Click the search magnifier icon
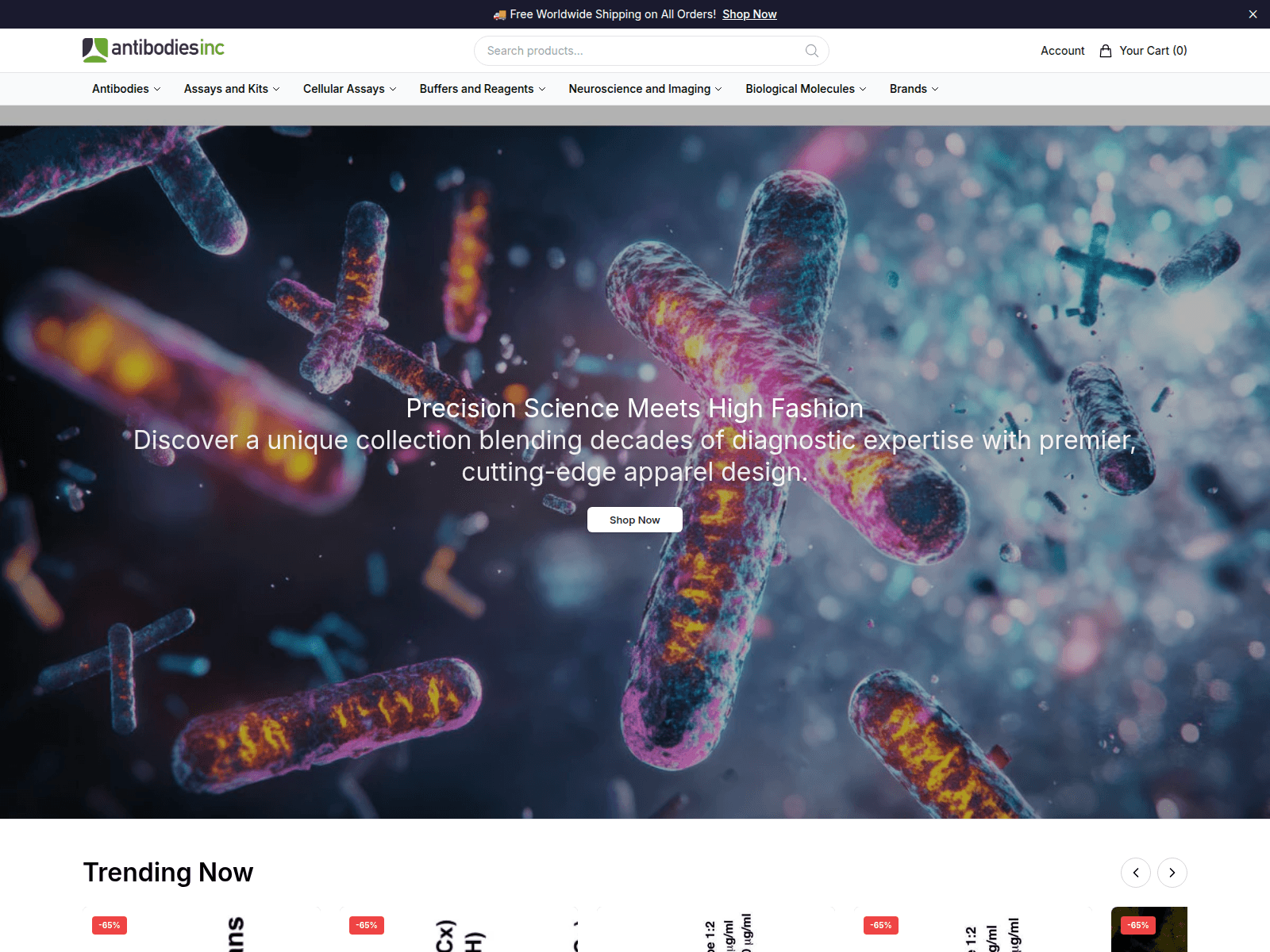This screenshot has height=952, width=1270. [x=811, y=51]
